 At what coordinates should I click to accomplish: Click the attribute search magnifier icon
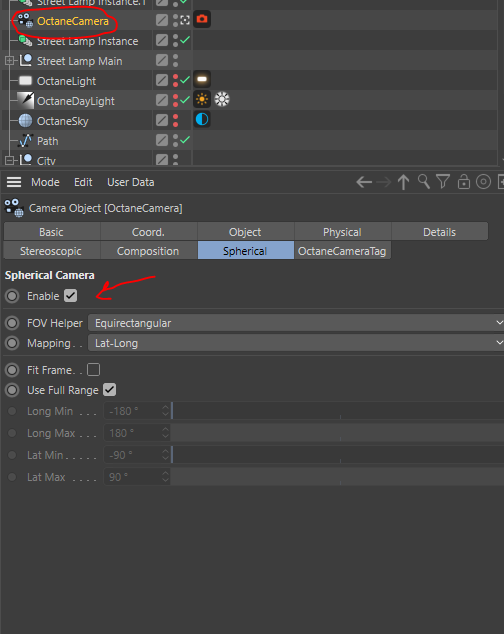424,182
